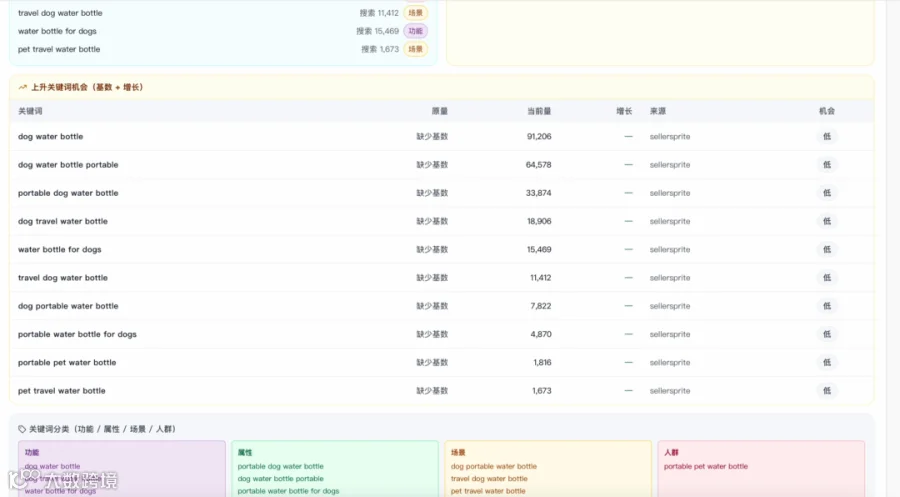
Task: Click 缺少基数 in the dog water bottle portable row
Action: [x=432, y=165]
